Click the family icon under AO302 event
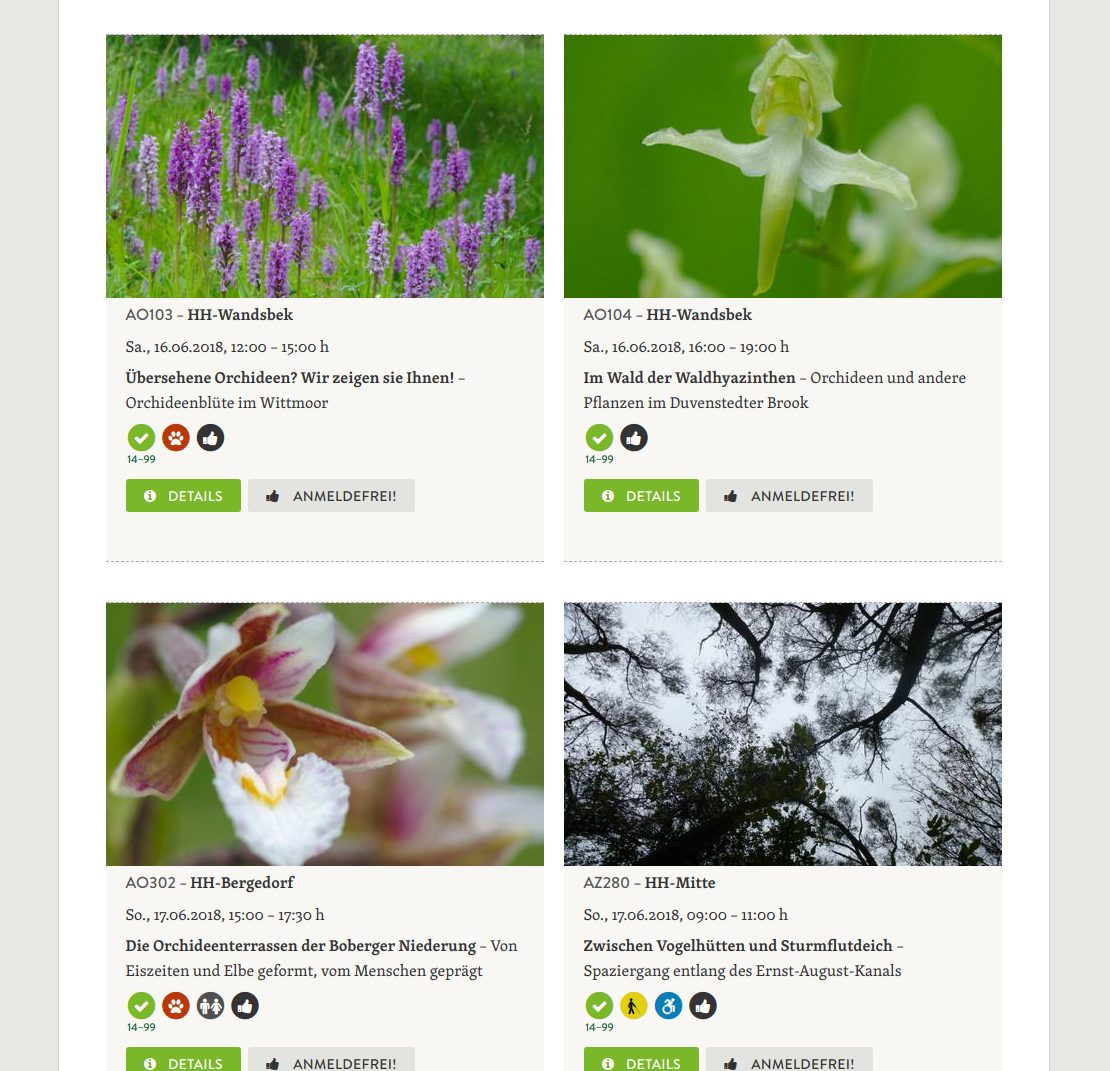The height and width of the screenshot is (1071, 1110). tap(210, 1005)
